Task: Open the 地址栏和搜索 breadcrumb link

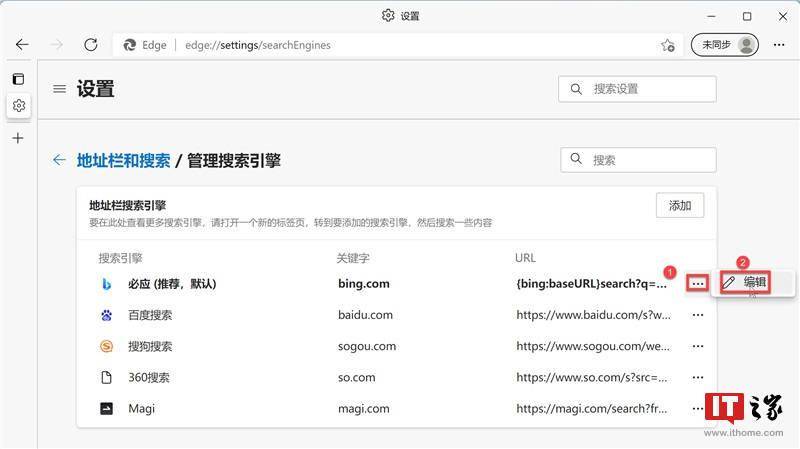Action: pos(123,161)
